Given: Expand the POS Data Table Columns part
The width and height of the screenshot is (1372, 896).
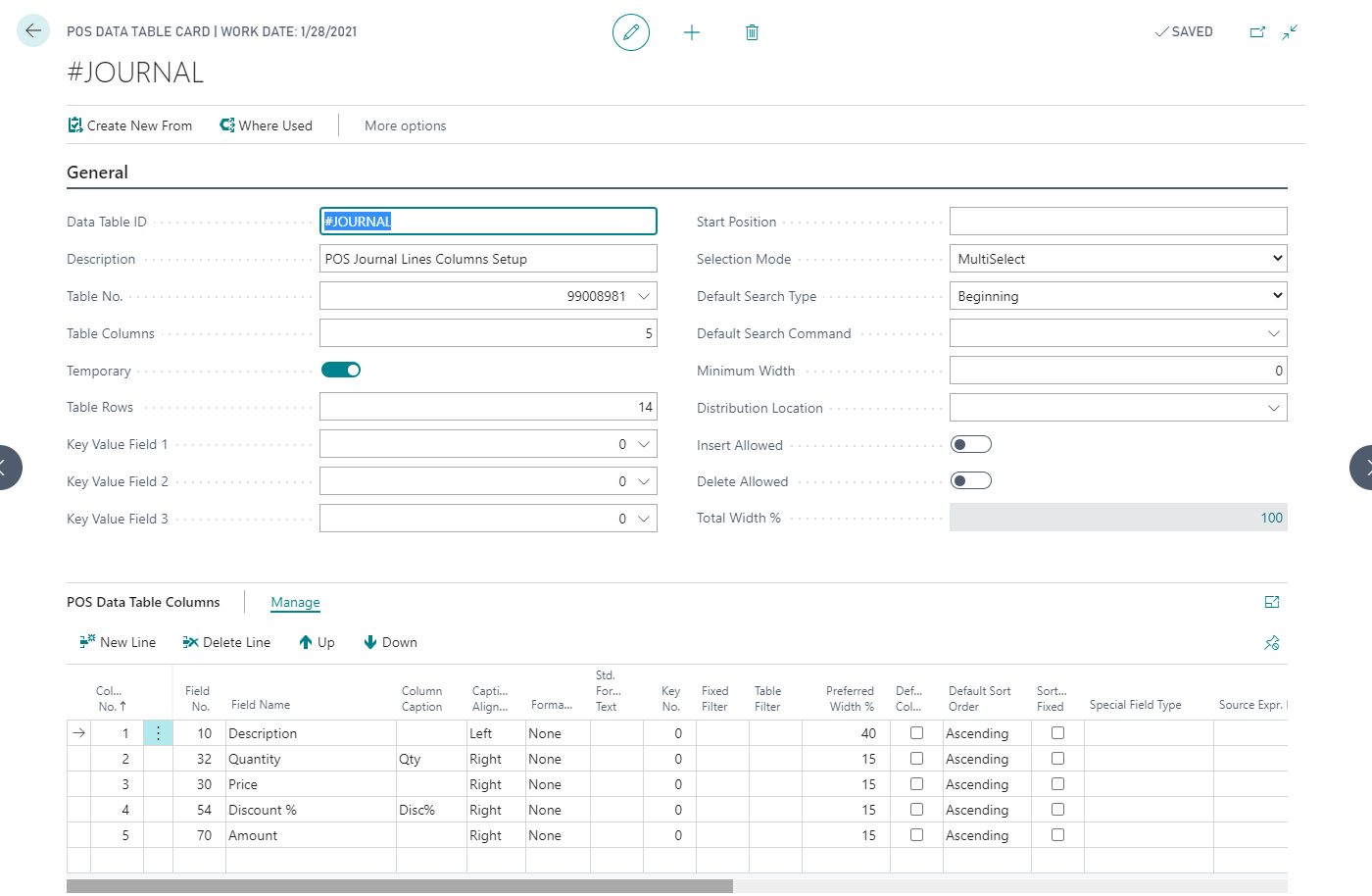Looking at the screenshot, I should [x=1272, y=602].
